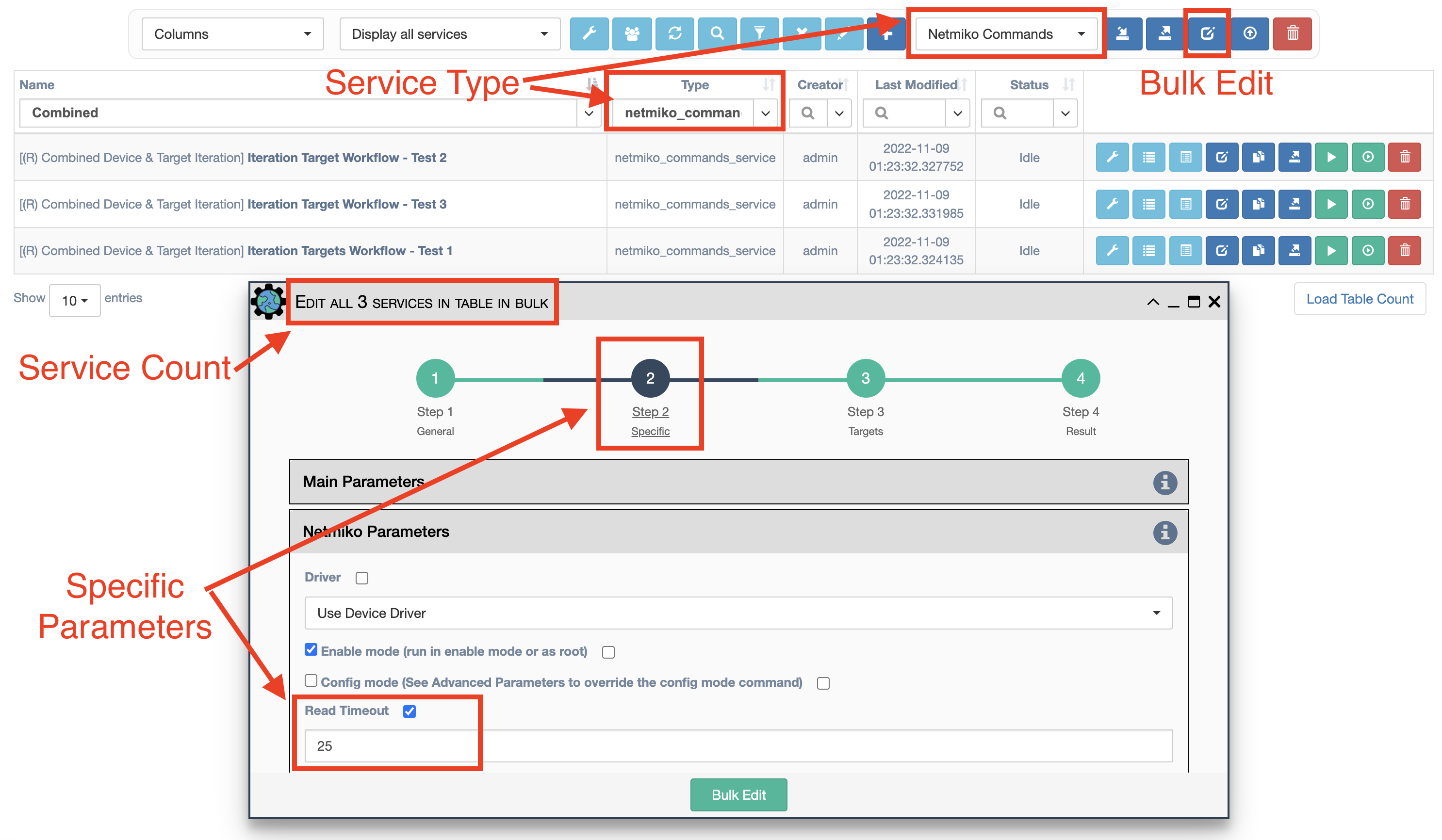Image resolution: width=1442 pixels, height=840 pixels.
Task: Duplicate the Test 2 service
Action: point(1258,157)
